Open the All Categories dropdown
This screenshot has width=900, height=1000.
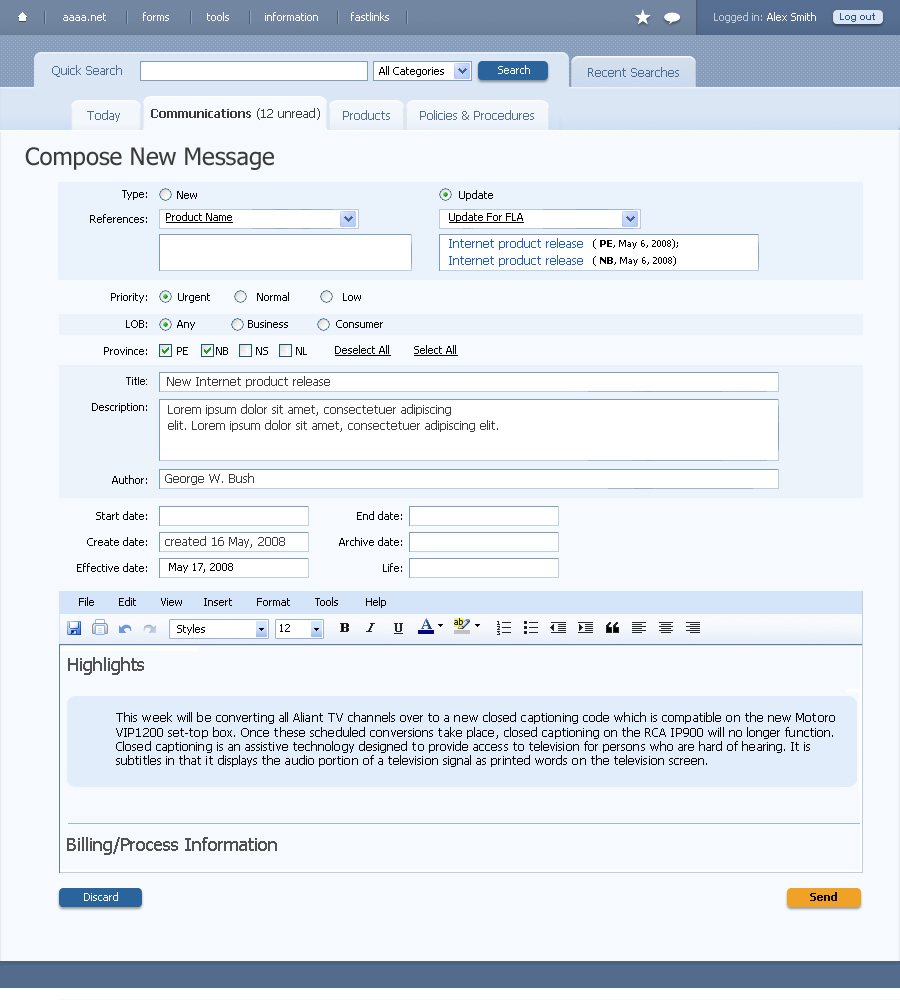(422, 71)
